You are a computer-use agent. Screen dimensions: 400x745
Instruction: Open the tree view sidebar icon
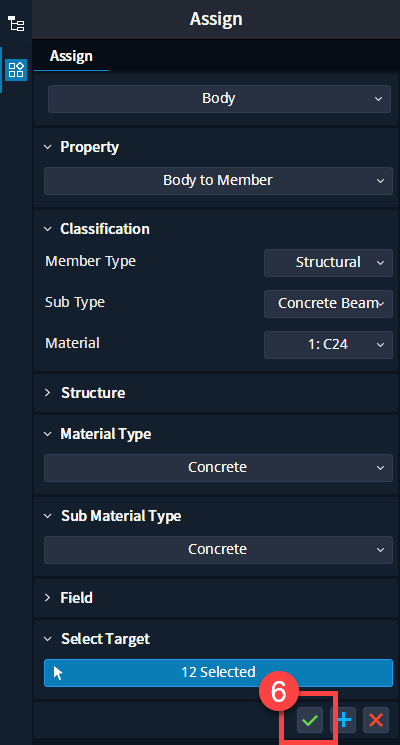(x=16, y=23)
